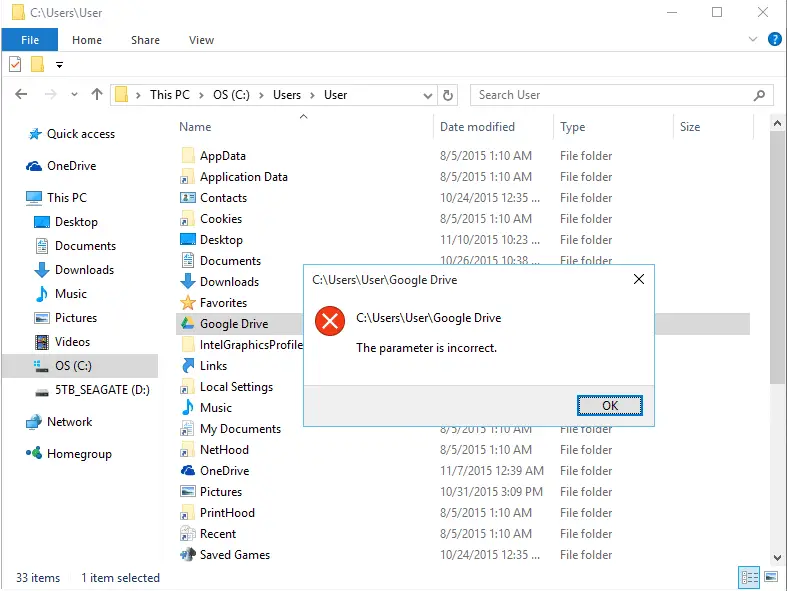Open the File tab
The height and width of the screenshot is (591, 787).
click(x=30, y=40)
